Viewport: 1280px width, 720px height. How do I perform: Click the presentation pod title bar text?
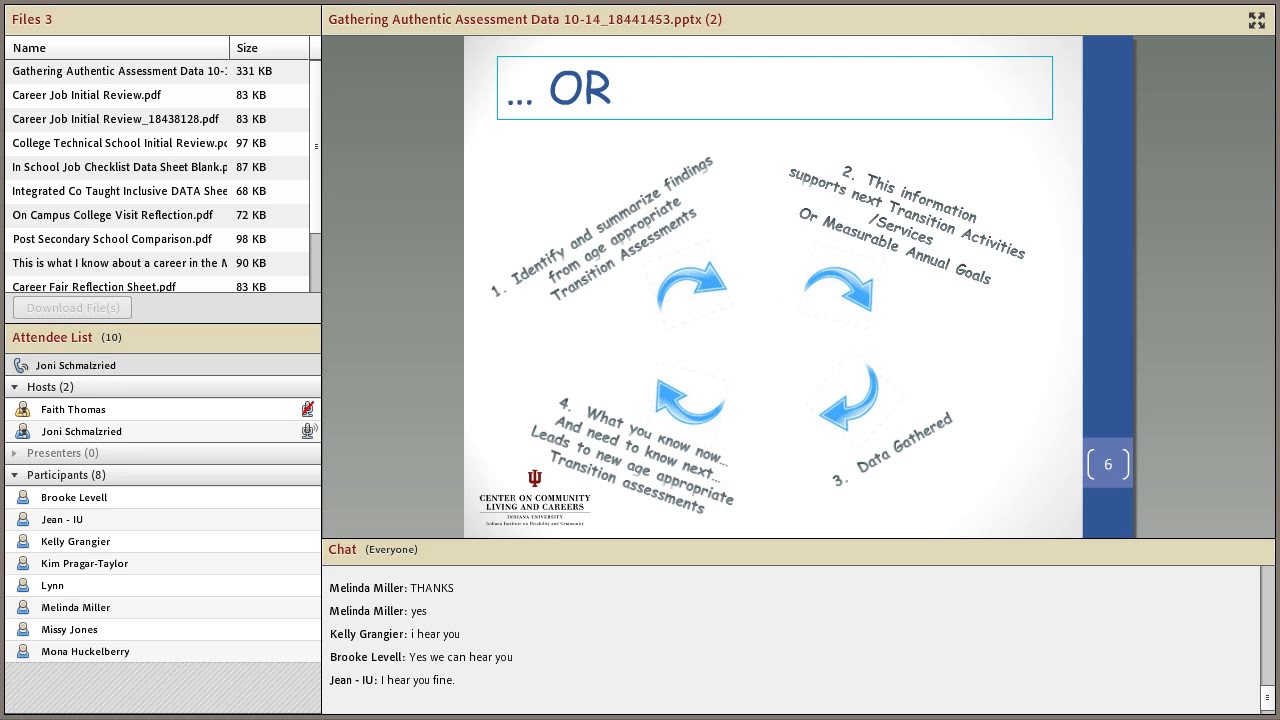click(x=525, y=19)
